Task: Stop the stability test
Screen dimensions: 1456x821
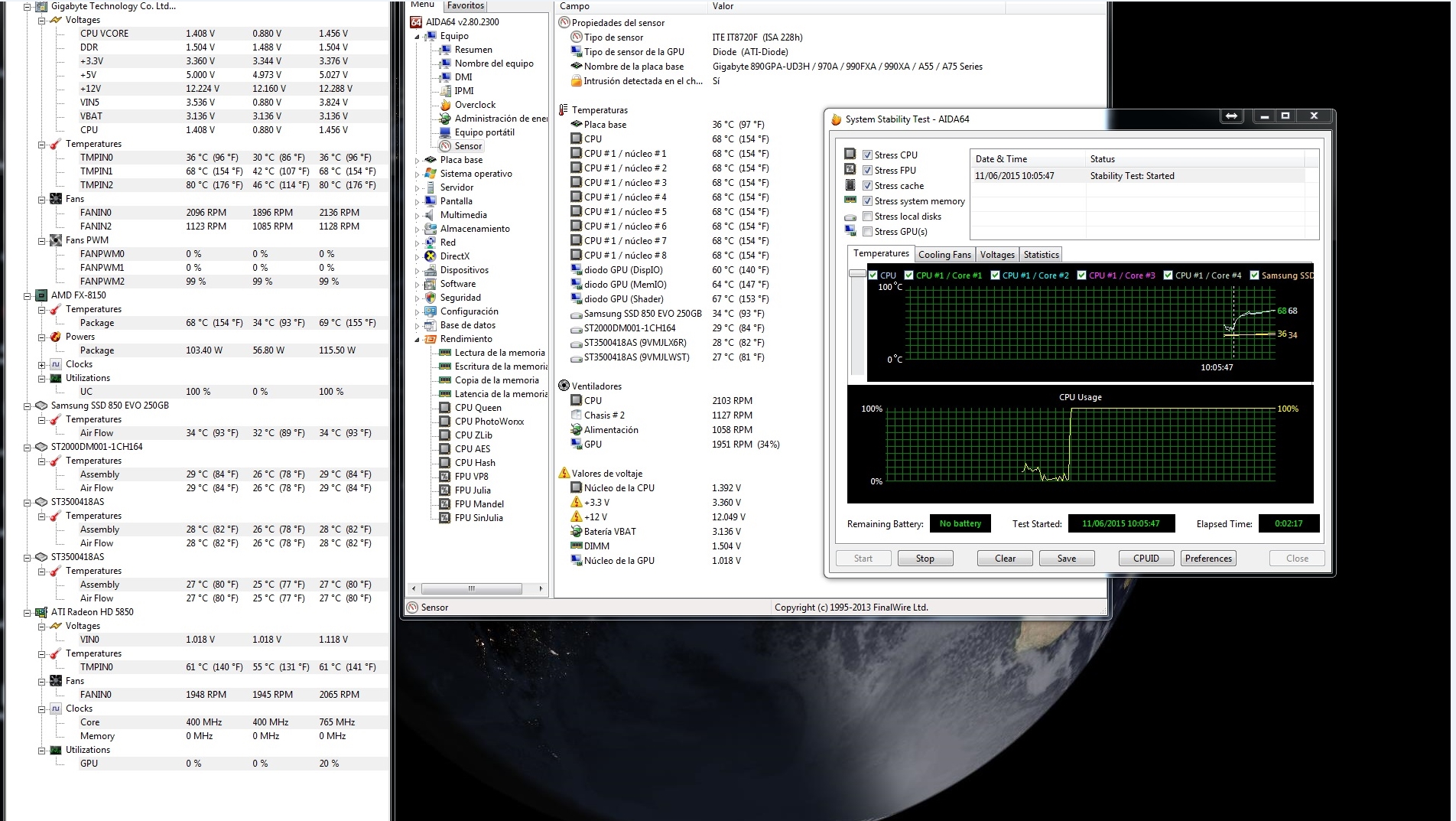Action: [925, 559]
